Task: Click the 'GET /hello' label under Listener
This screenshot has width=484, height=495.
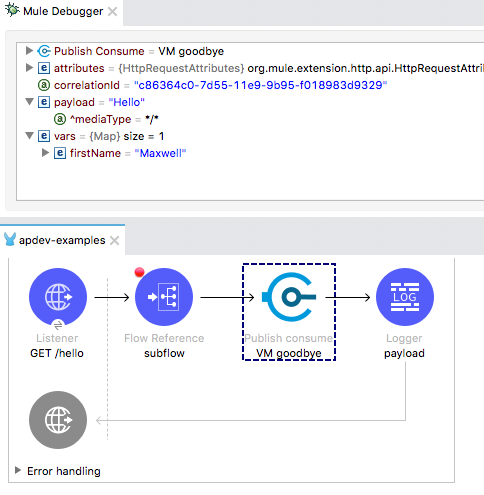Action: pyautogui.click(x=57, y=353)
